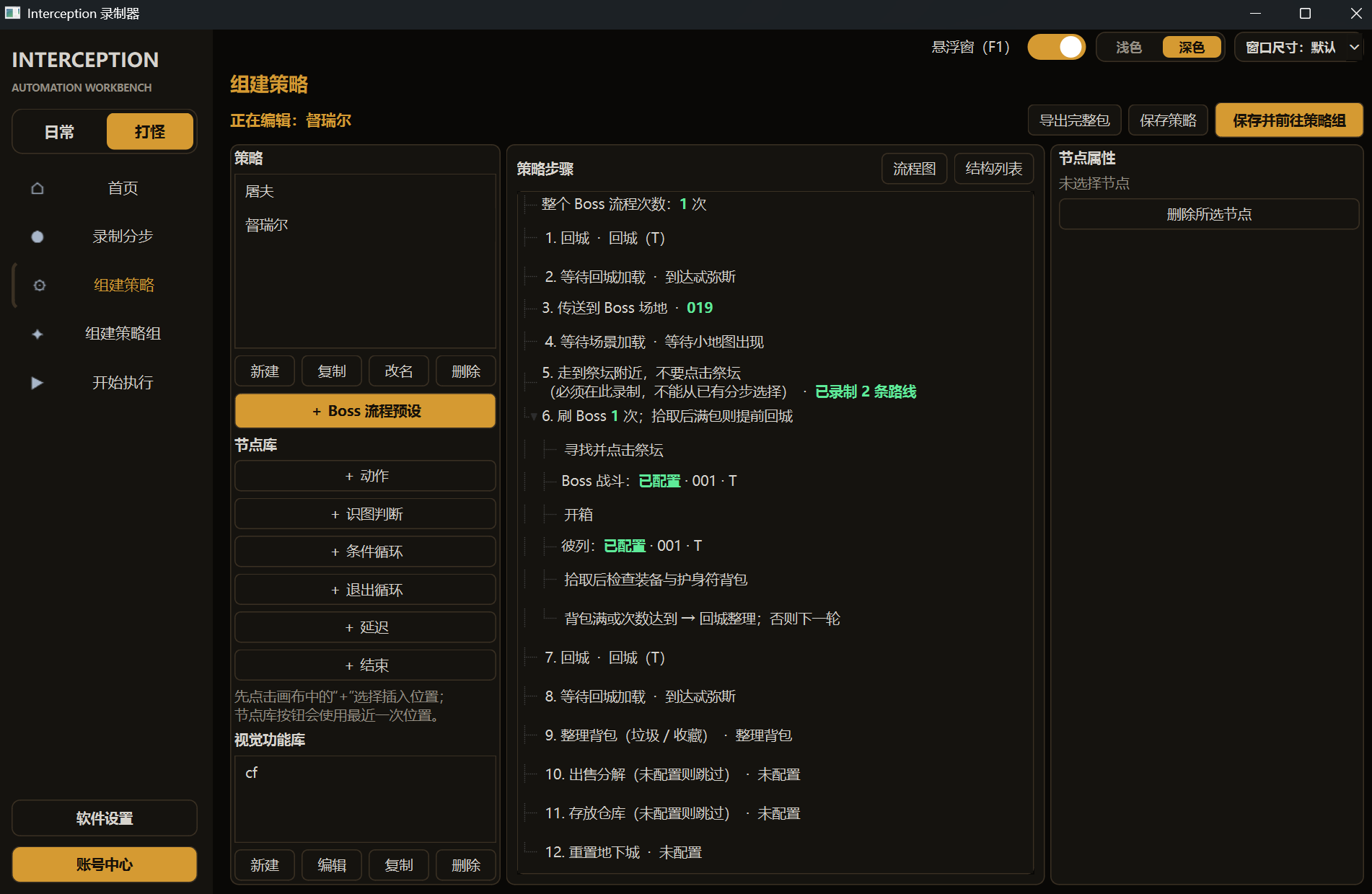Select step 3. 传送到 Boss 场地

point(627,308)
